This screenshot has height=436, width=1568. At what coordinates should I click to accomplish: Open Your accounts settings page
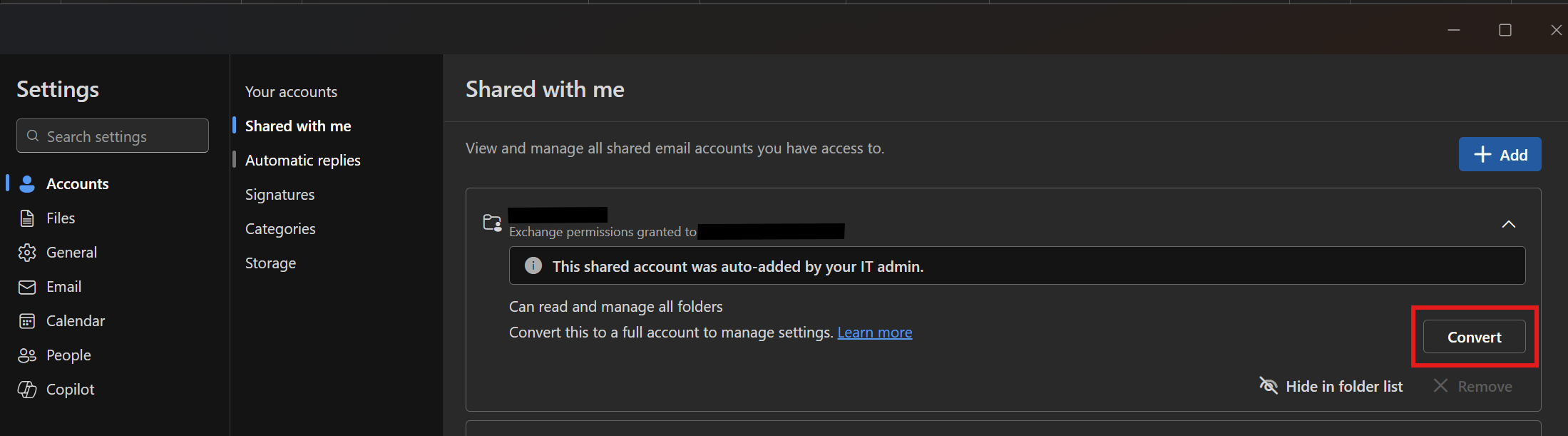coord(291,91)
